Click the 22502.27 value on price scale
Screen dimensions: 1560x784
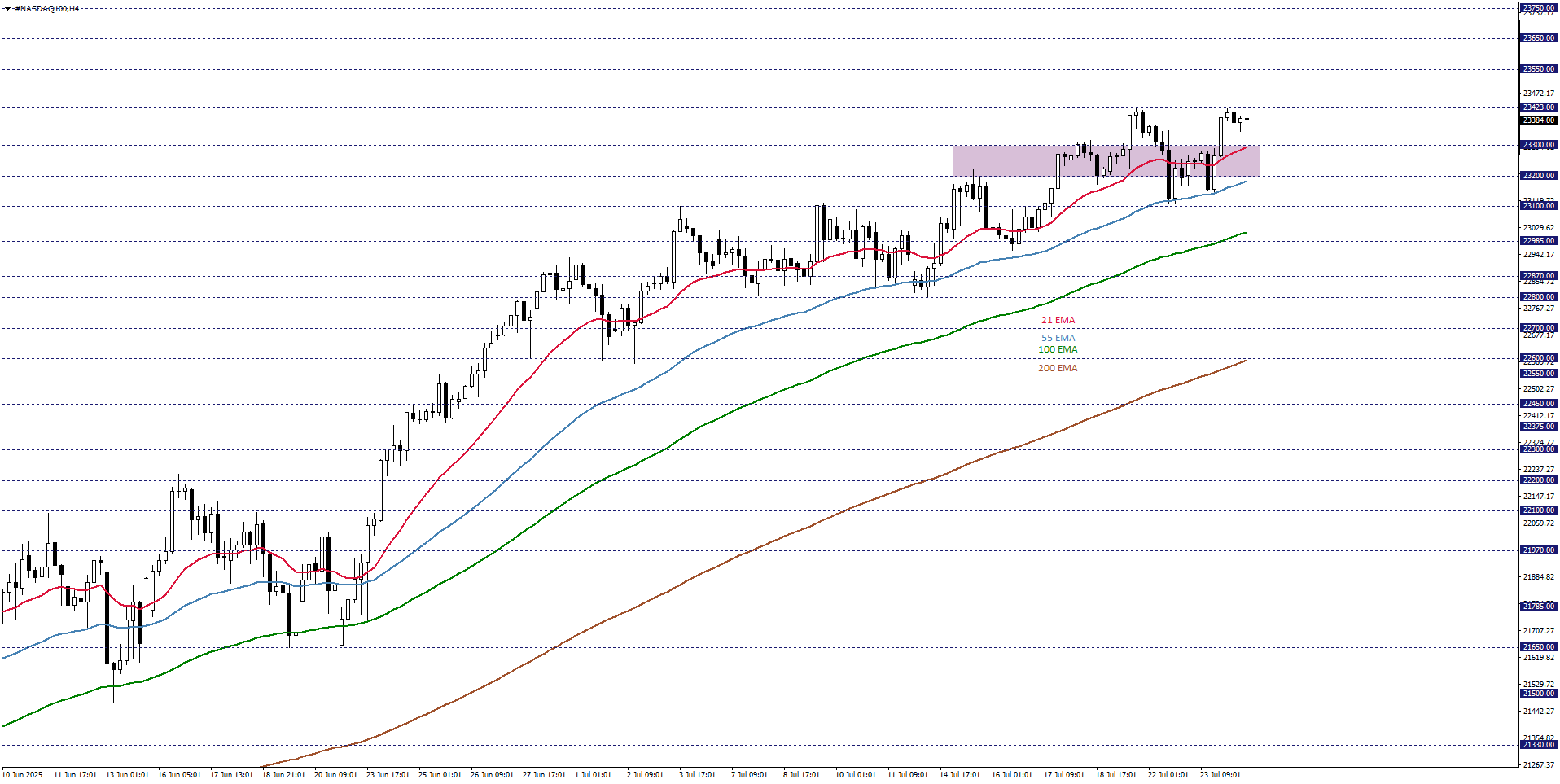coord(1538,389)
